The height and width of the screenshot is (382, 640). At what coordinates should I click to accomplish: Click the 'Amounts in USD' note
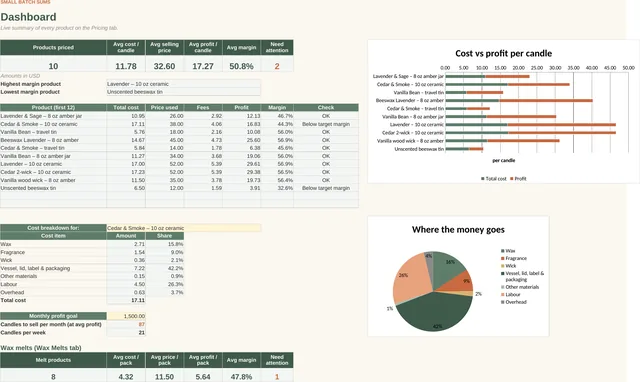[20, 76]
